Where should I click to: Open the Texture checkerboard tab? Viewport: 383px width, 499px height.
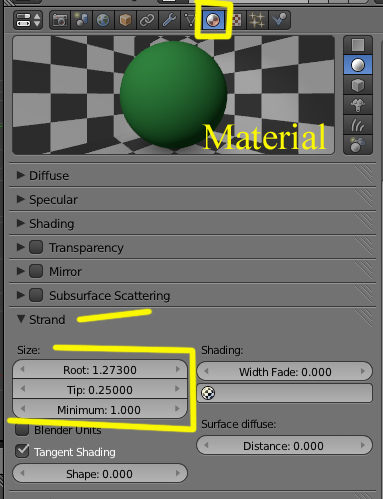coord(235,20)
